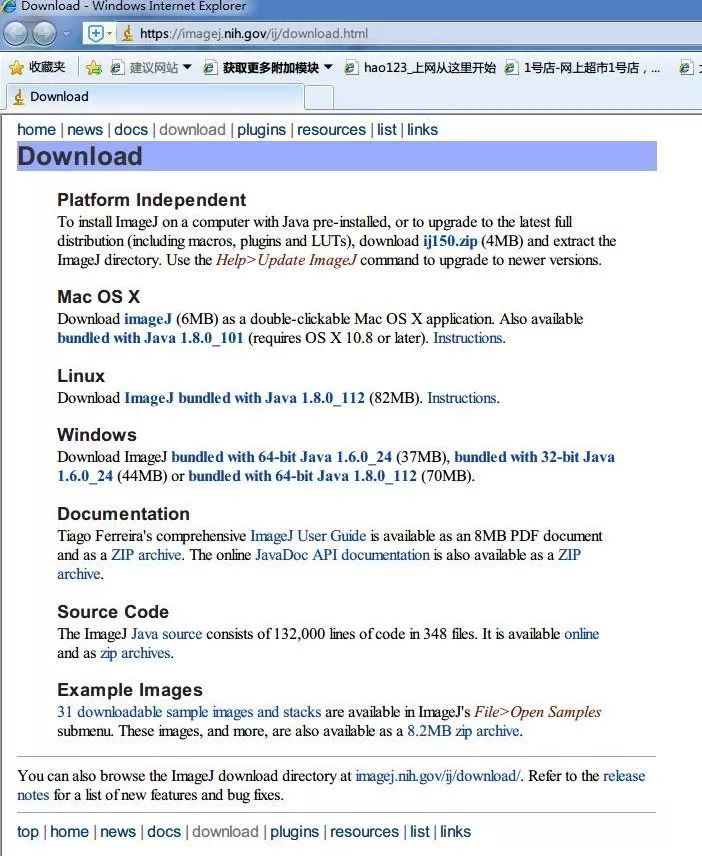The width and height of the screenshot is (702, 856).
Task: Open list in the bottom navigation
Action: pos(420,832)
